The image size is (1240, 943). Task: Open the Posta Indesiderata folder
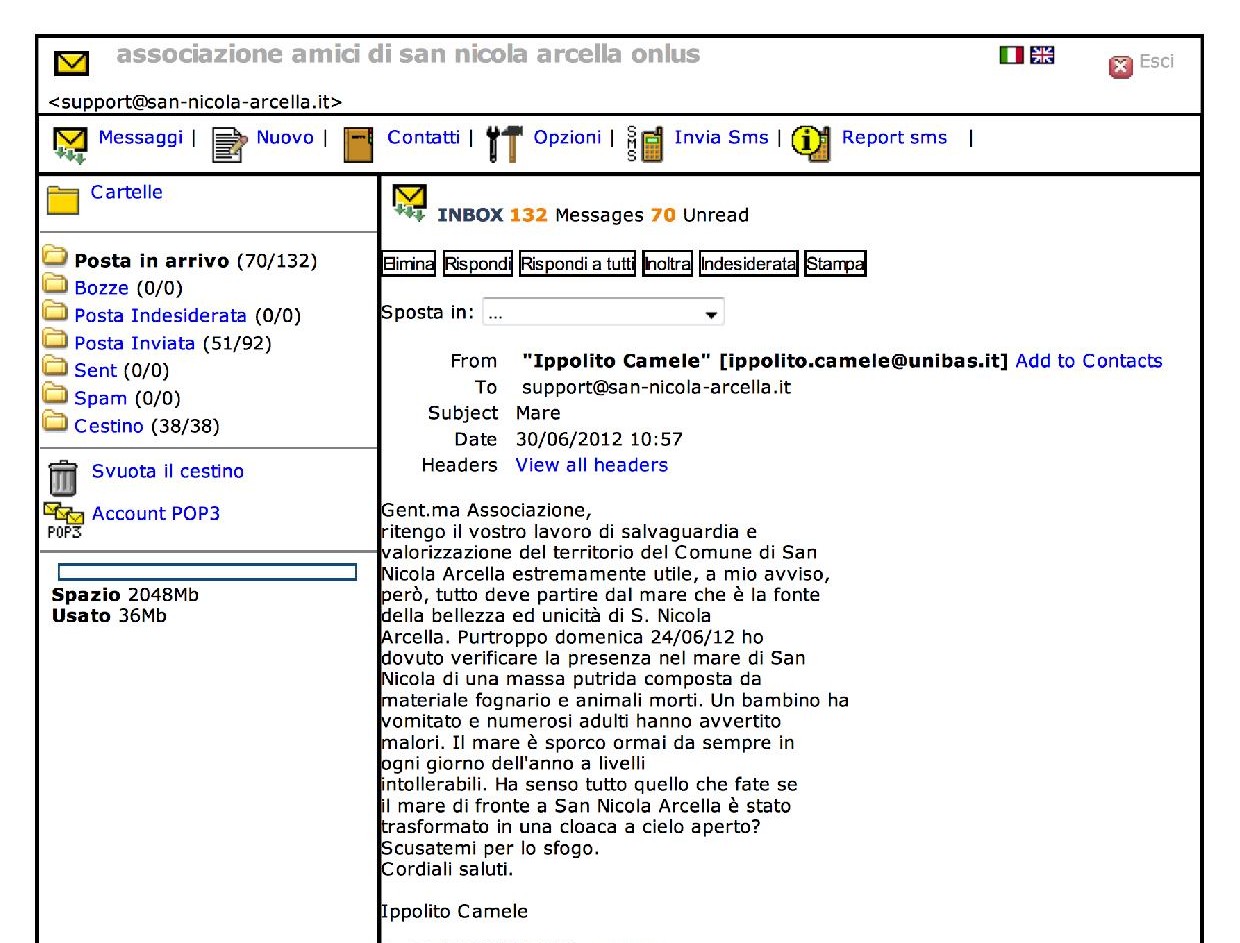[x=160, y=316]
